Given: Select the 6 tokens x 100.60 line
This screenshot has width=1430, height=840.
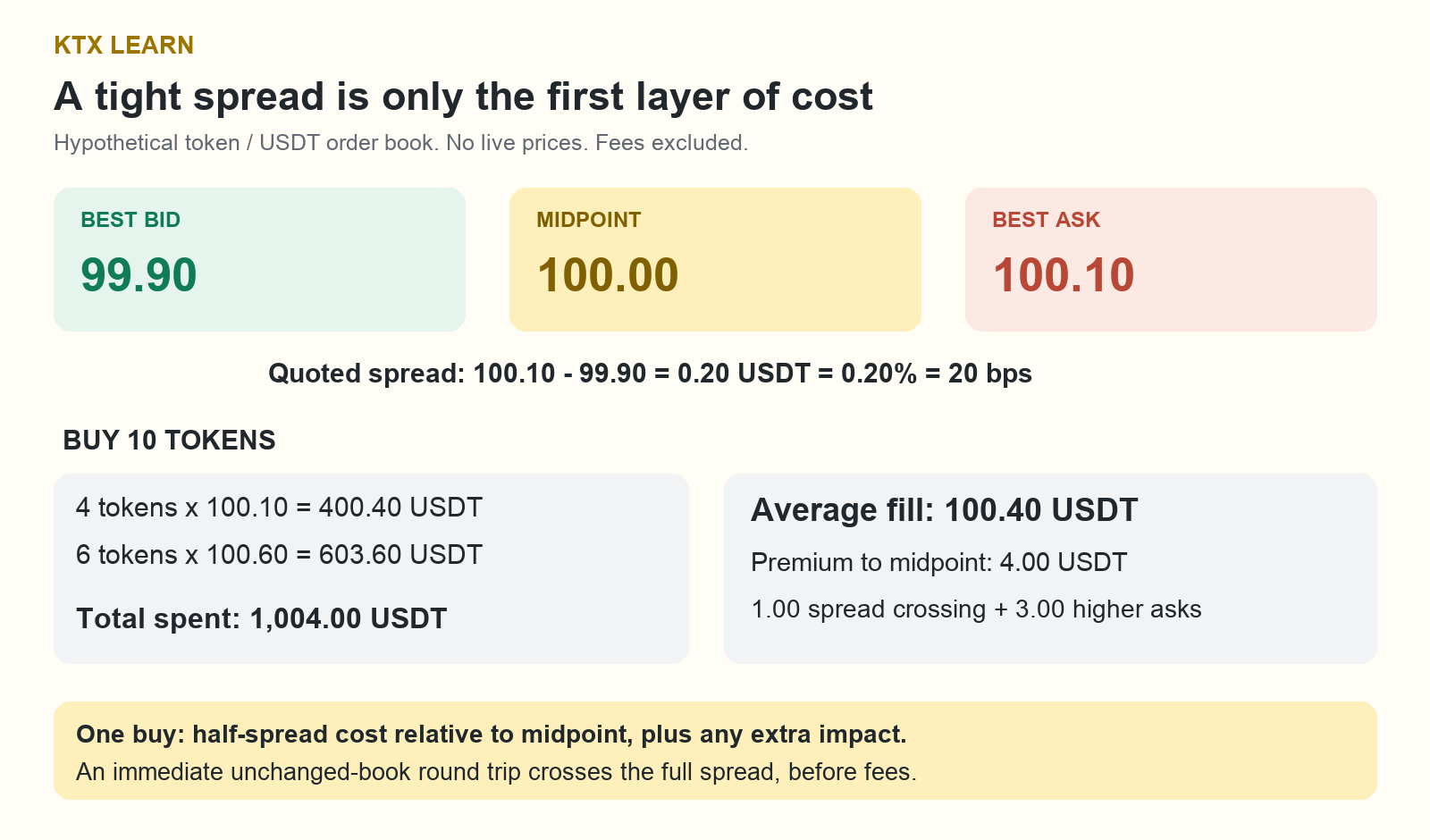Looking at the screenshot, I should 279,555.
